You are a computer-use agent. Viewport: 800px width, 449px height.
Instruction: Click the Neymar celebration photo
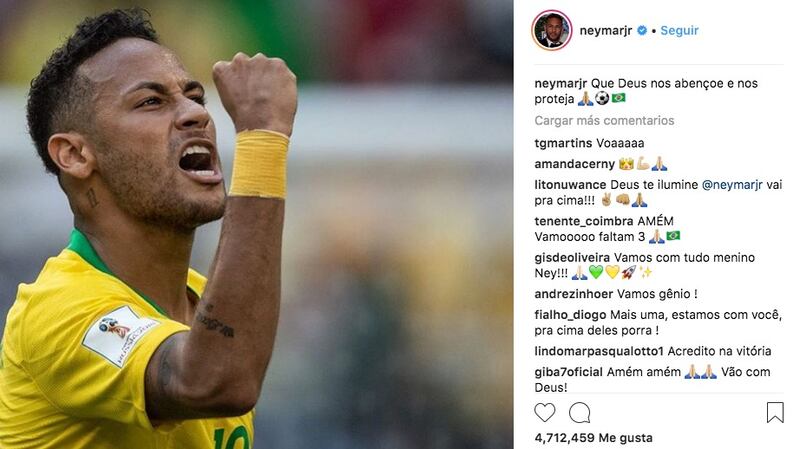click(x=257, y=224)
